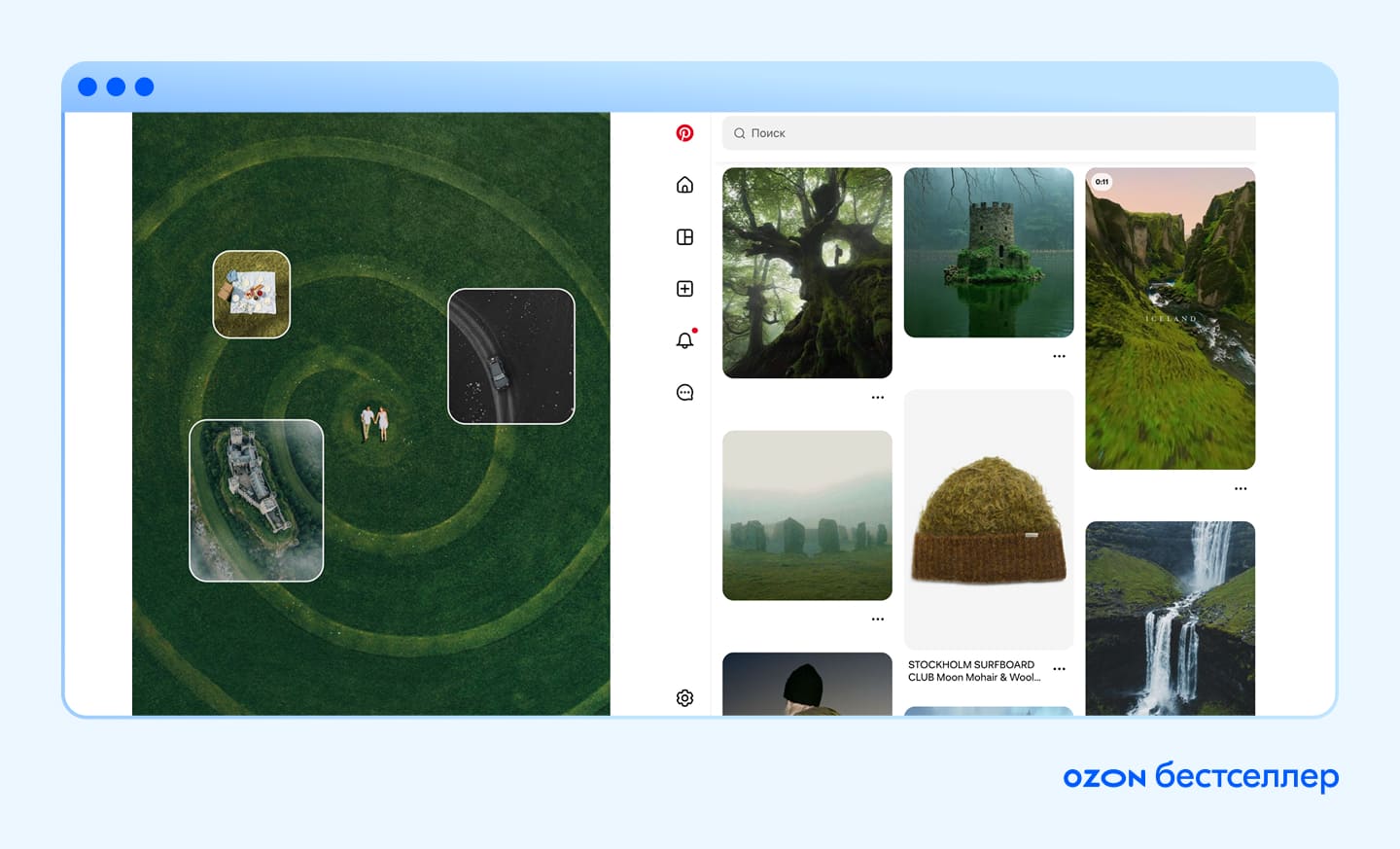The height and width of the screenshot is (849, 1400).
Task: Open more options under castle tower pin
Action: pos(1060,356)
